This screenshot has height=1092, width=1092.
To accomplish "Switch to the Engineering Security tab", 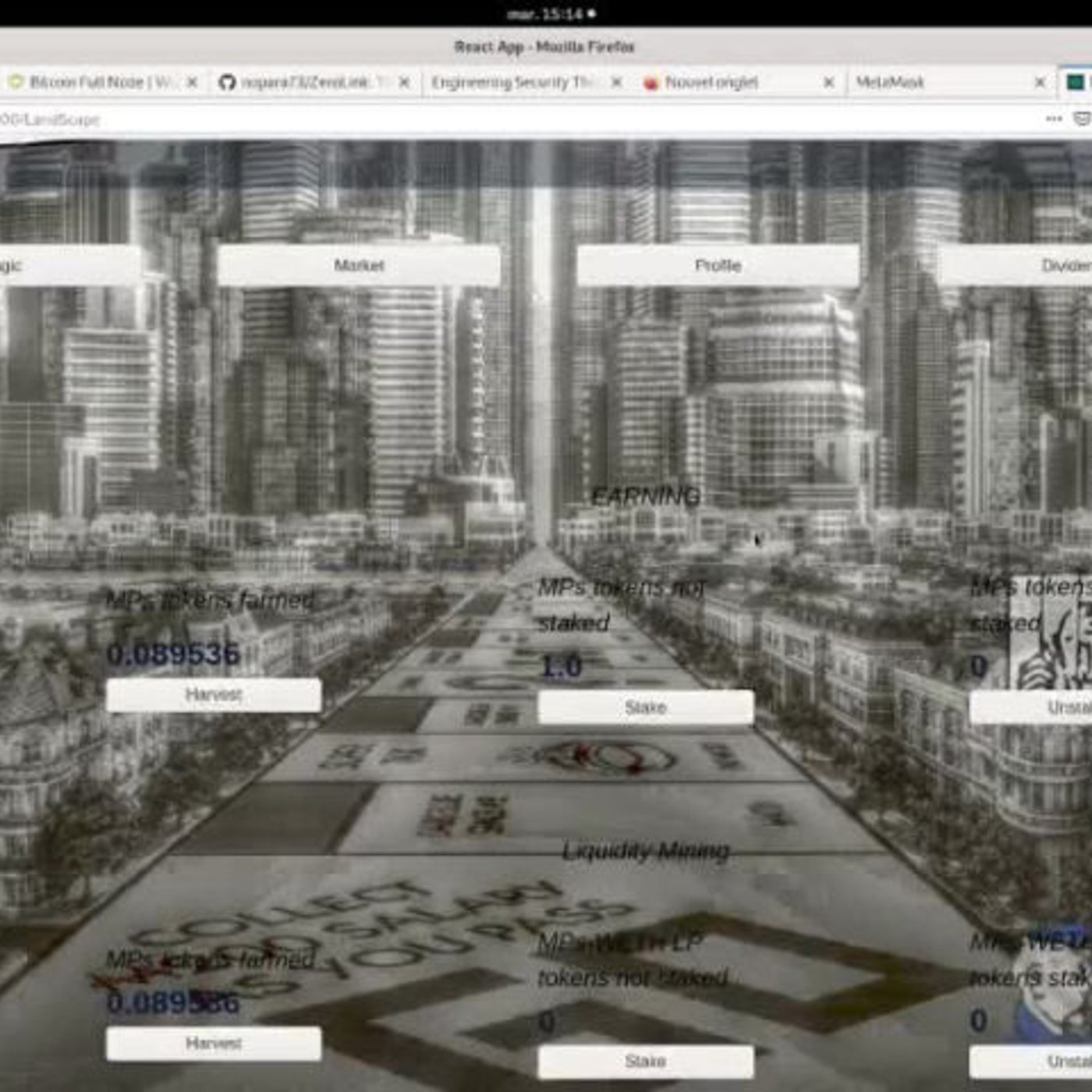I will tap(515, 82).
